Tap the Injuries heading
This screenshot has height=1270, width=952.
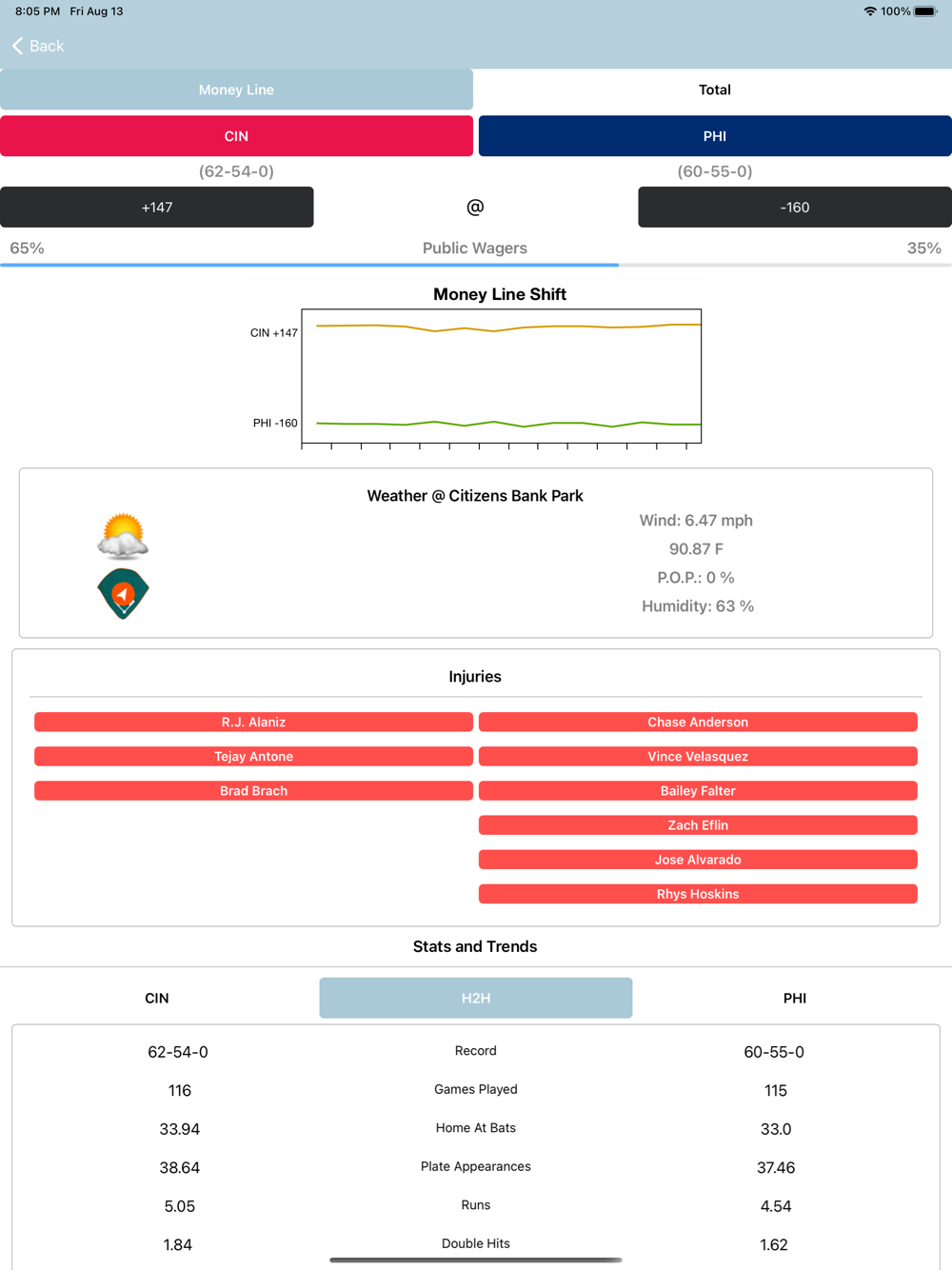click(475, 676)
